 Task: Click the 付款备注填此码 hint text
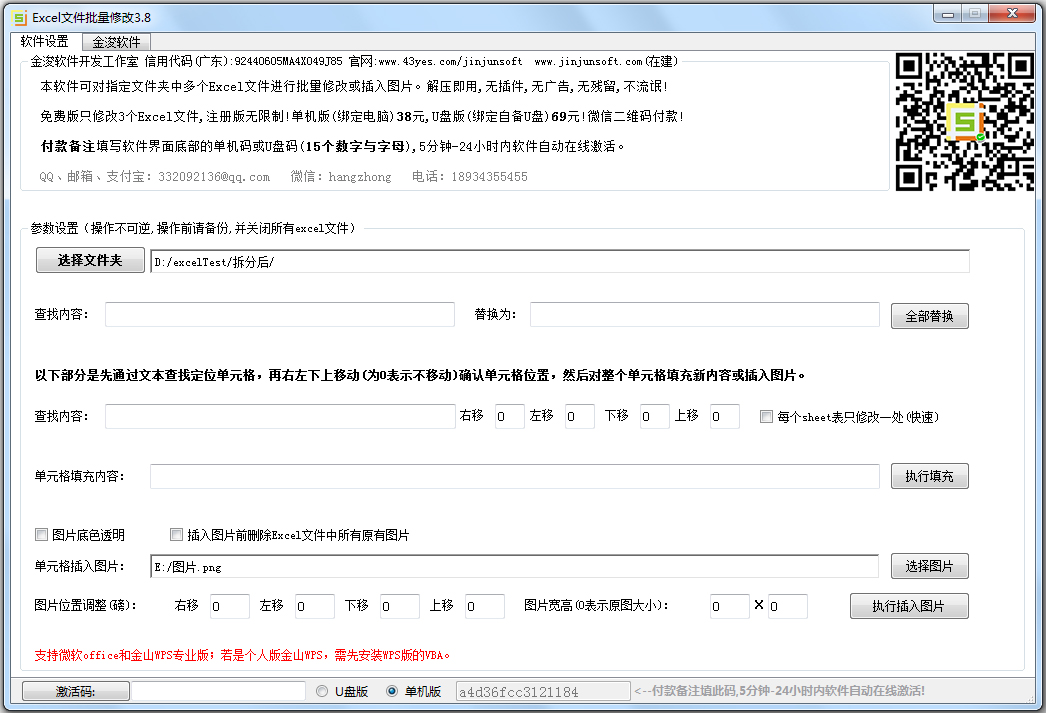pyautogui.click(x=779, y=691)
